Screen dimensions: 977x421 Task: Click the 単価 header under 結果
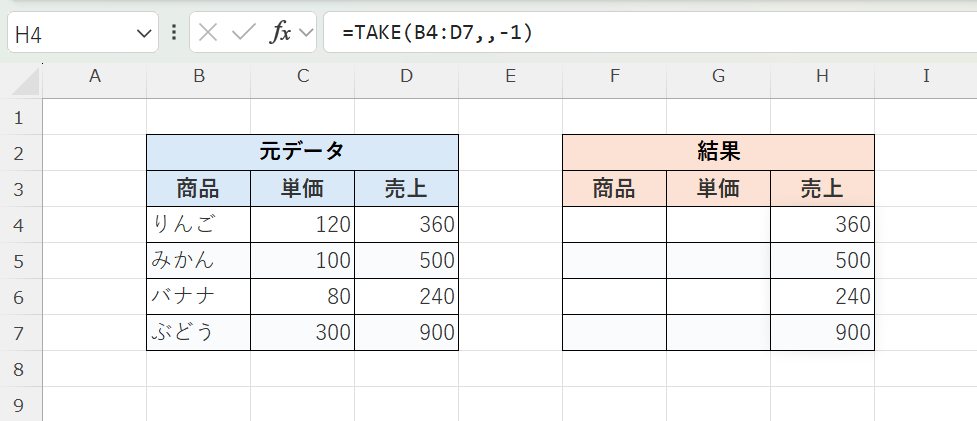pos(718,188)
